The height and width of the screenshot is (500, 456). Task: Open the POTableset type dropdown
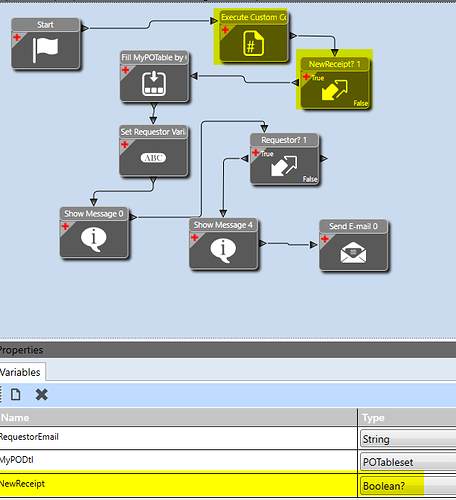(x=408, y=462)
